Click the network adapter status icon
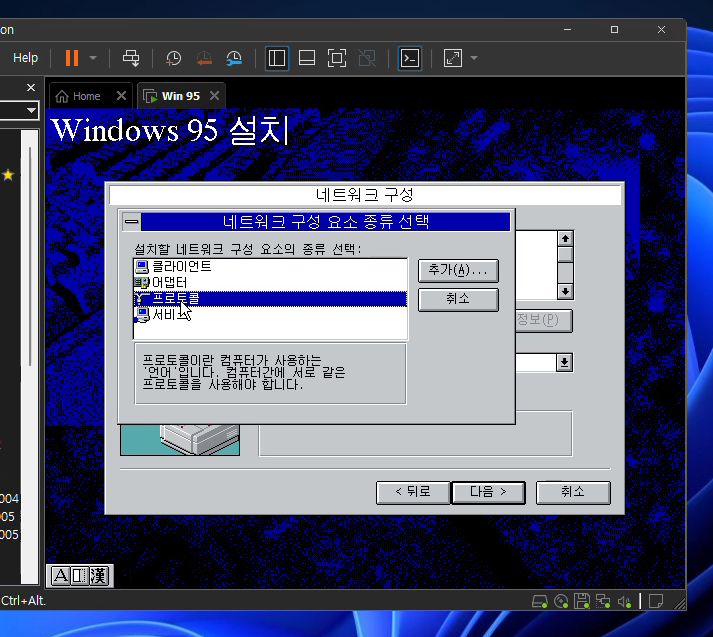713x637 pixels. [603, 602]
